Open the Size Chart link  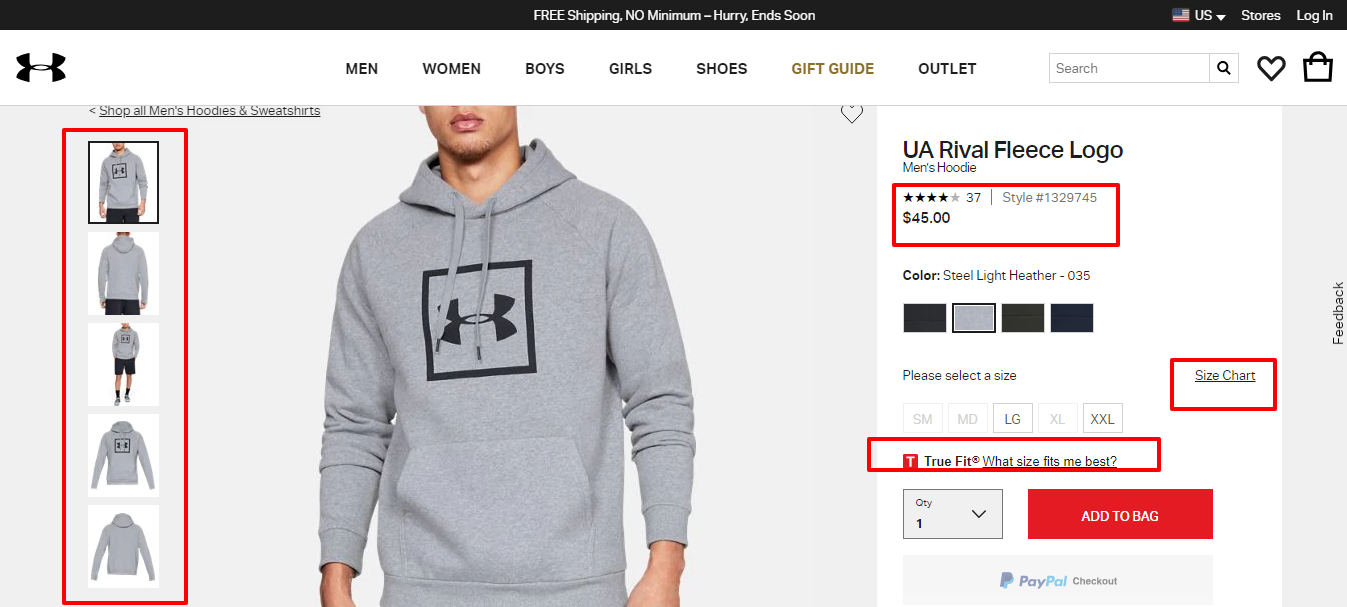tap(1224, 375)
